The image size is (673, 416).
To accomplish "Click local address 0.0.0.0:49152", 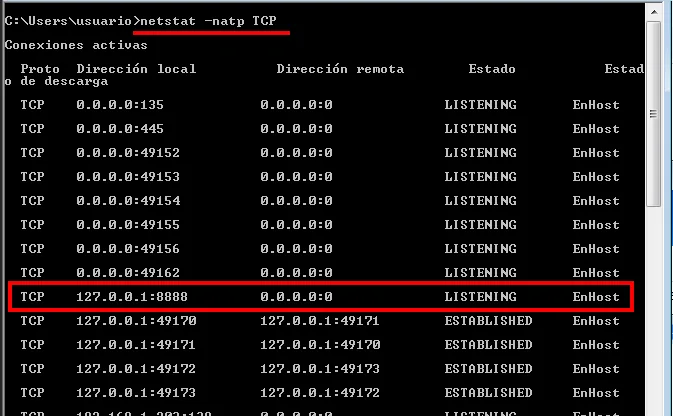I will 128,153.
